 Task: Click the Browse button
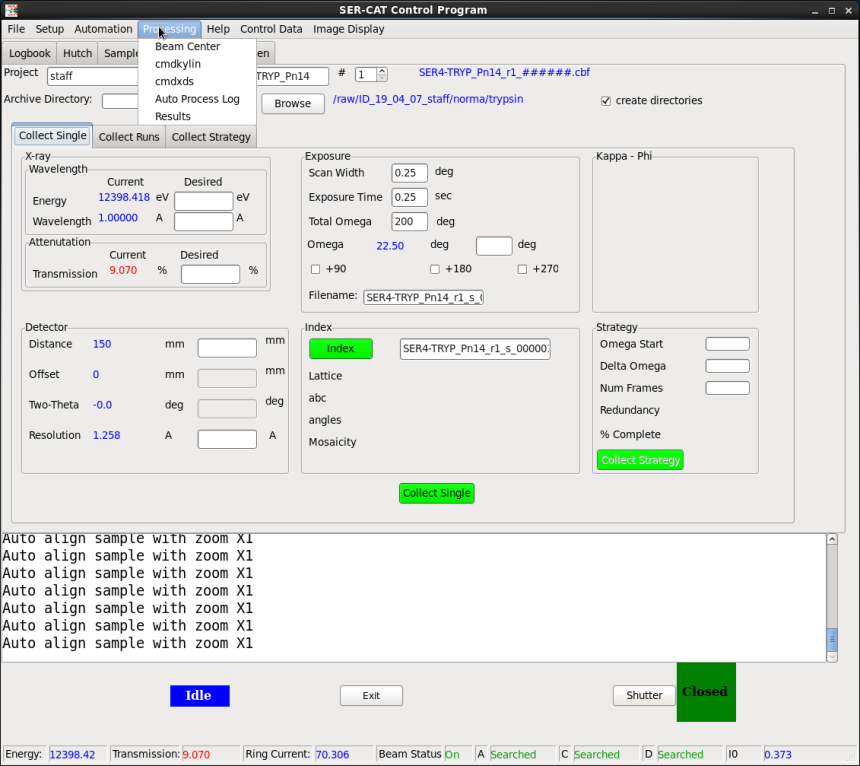[293, 103]
